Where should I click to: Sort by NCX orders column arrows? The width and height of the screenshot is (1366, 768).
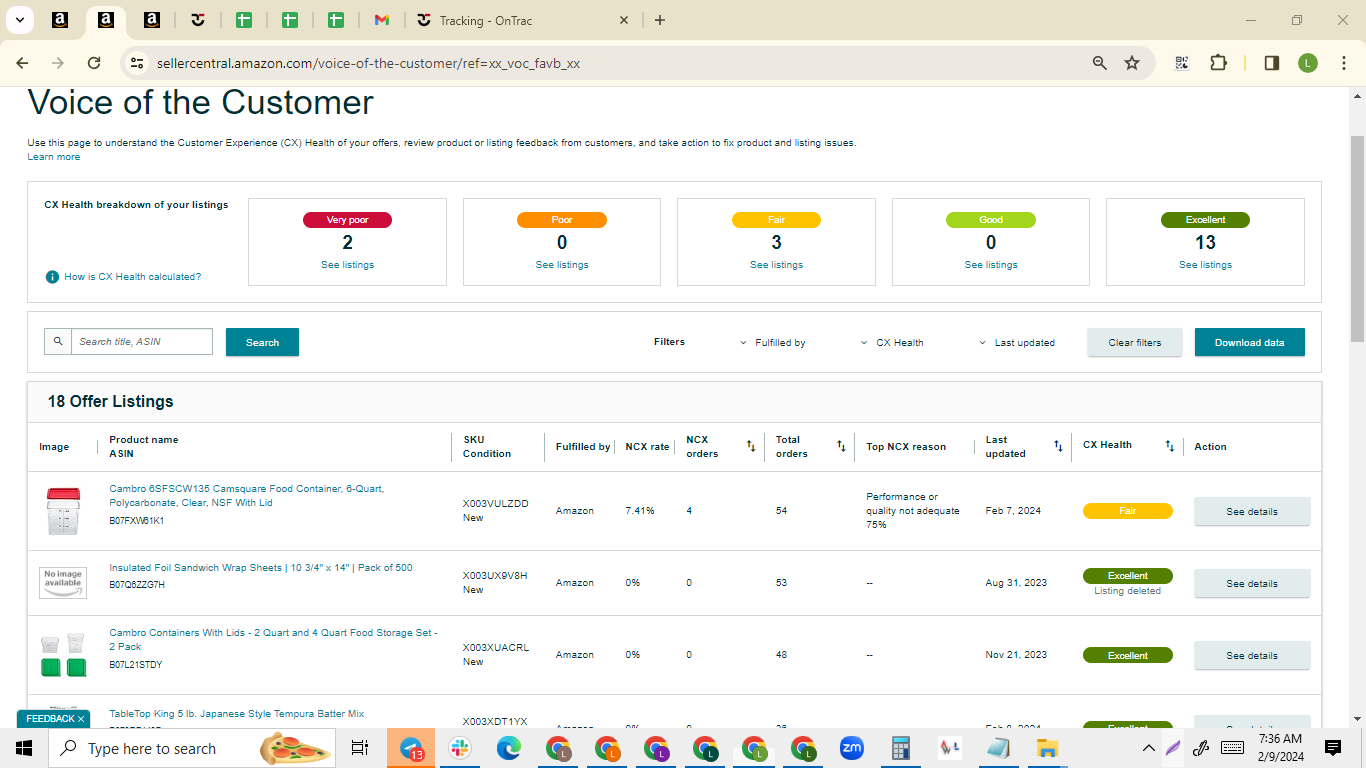pyautogui.click(x=751, y=446)
